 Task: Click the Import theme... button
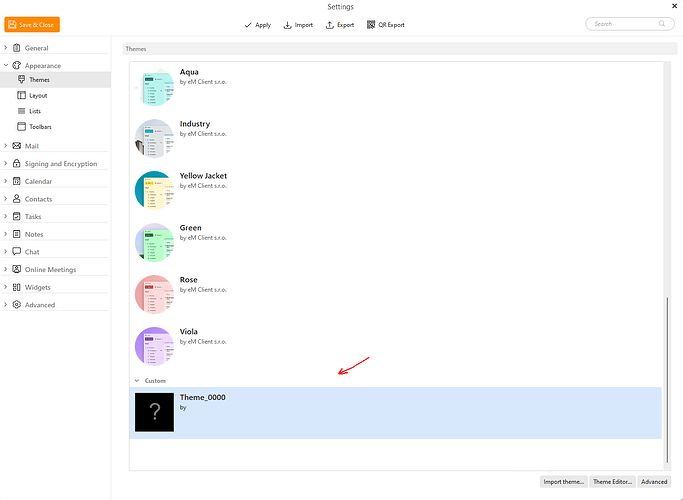click(563, 482)
